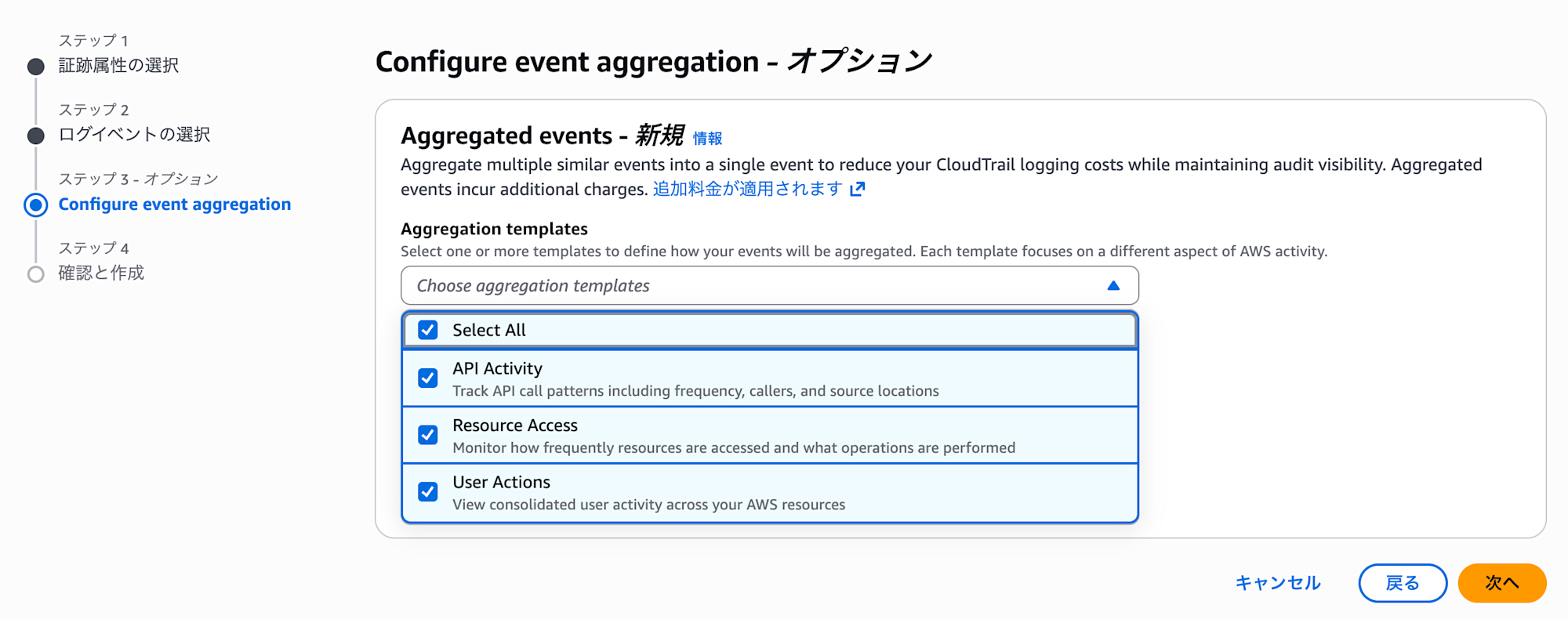Uncheck the Resource Access template

(x=427, y=435)
